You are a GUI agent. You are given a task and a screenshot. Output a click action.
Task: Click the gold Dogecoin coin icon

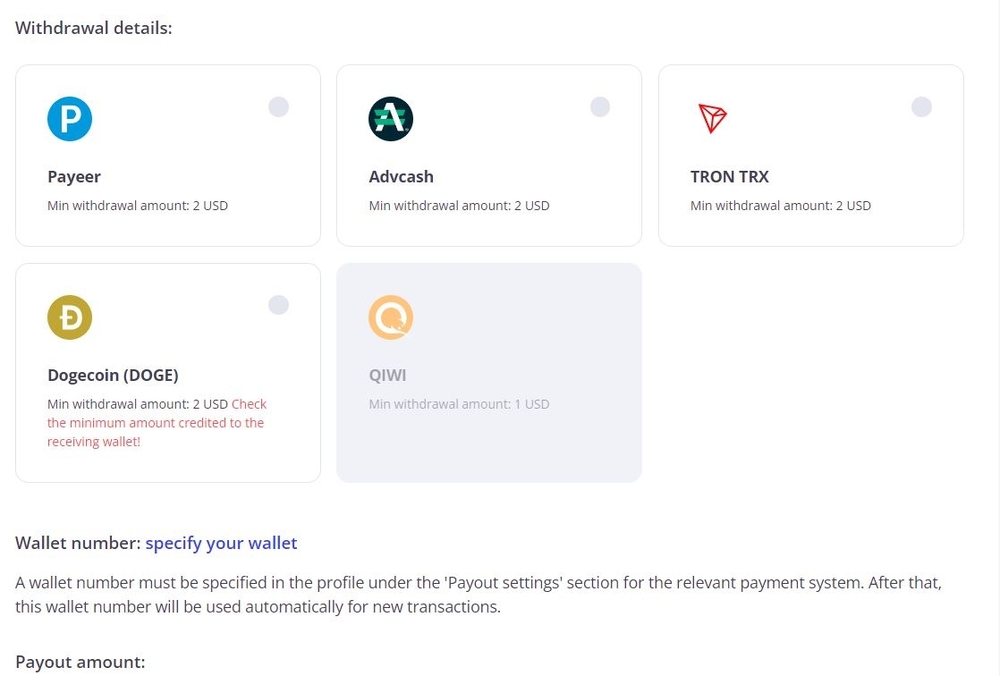[70, 318]
